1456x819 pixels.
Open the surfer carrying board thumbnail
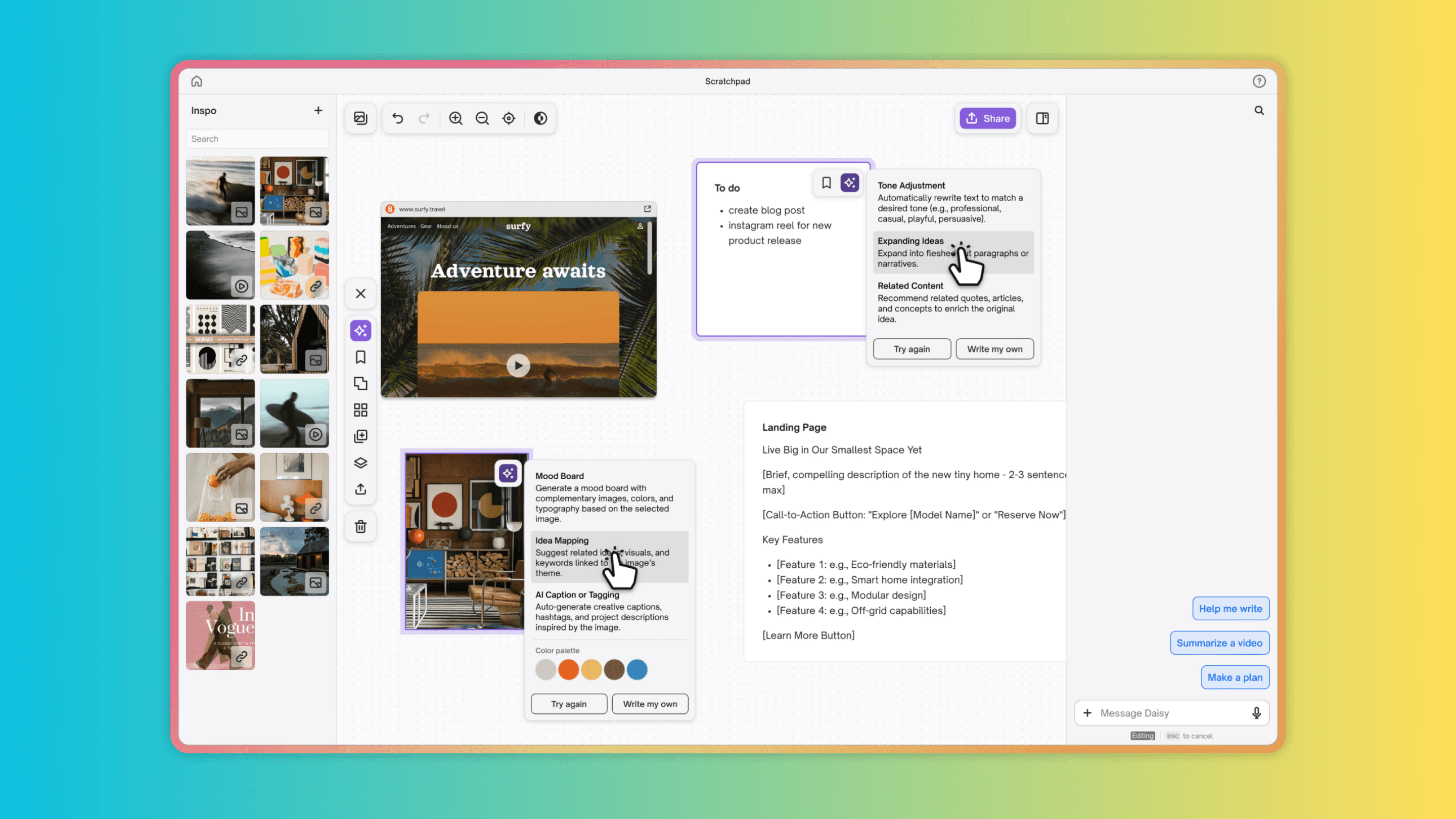point(294,413)
